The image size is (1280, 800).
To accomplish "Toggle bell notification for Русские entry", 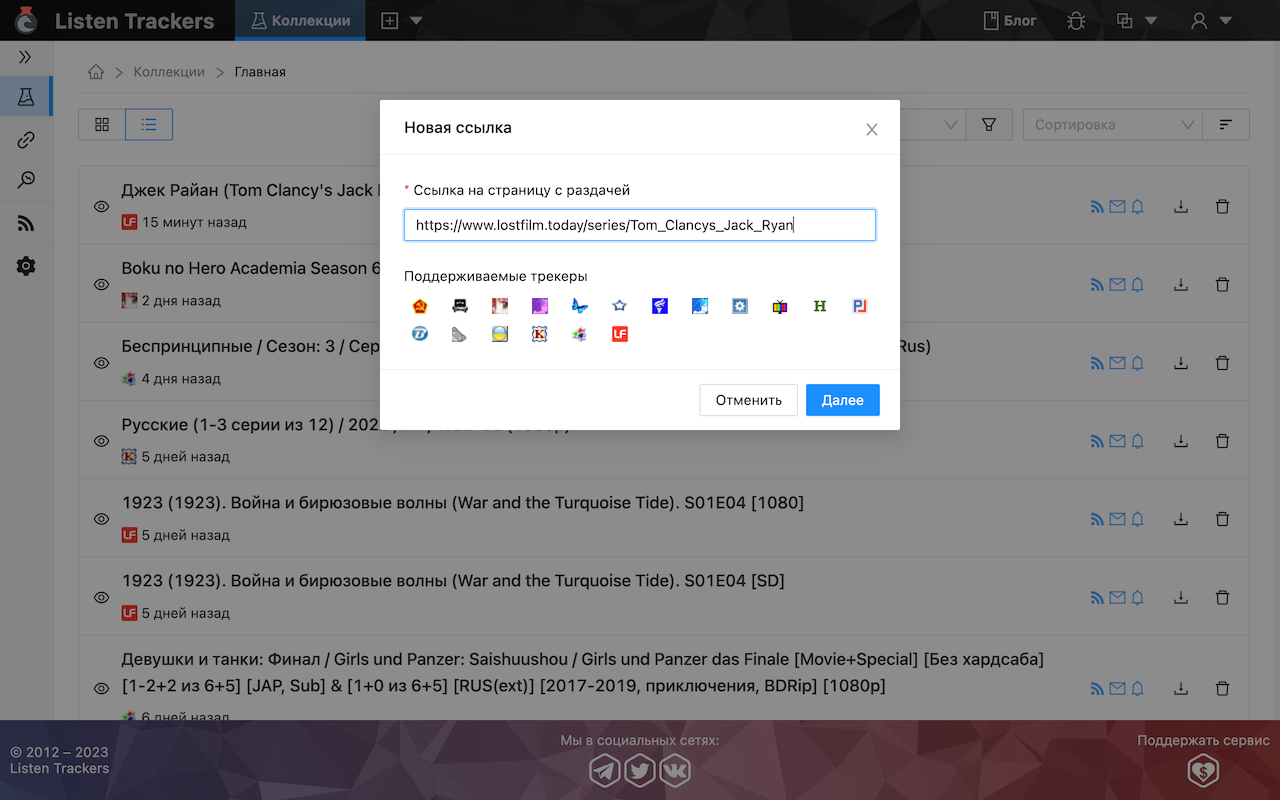I will point(1137,441).
